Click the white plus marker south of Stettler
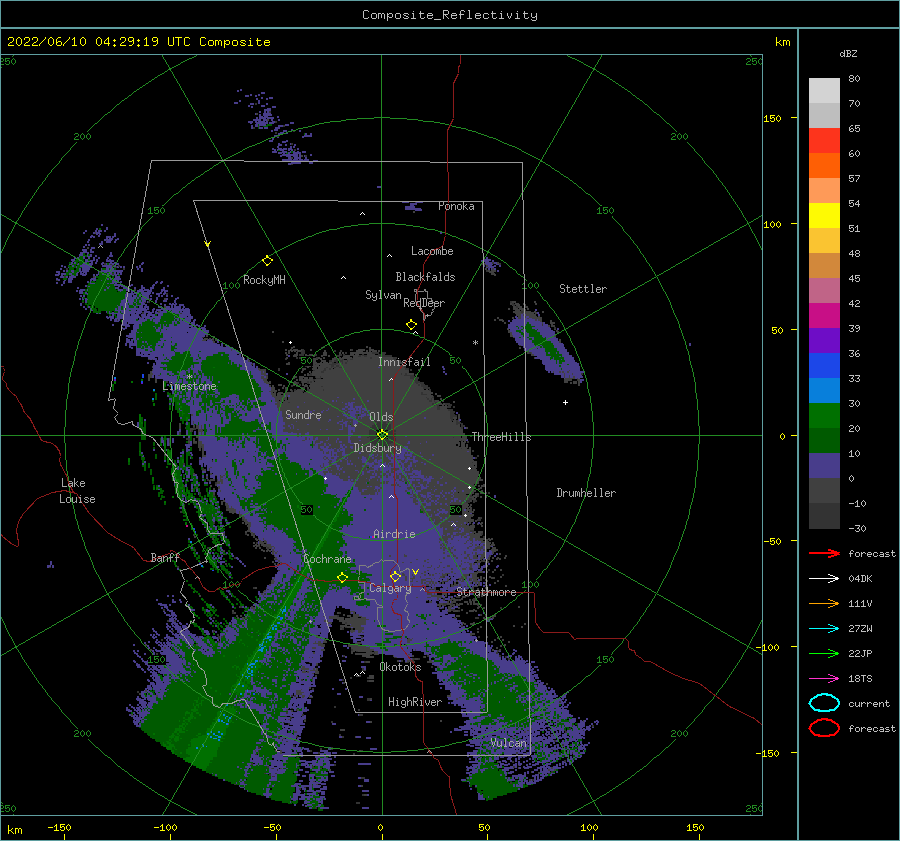 click(x=565, y=402)
